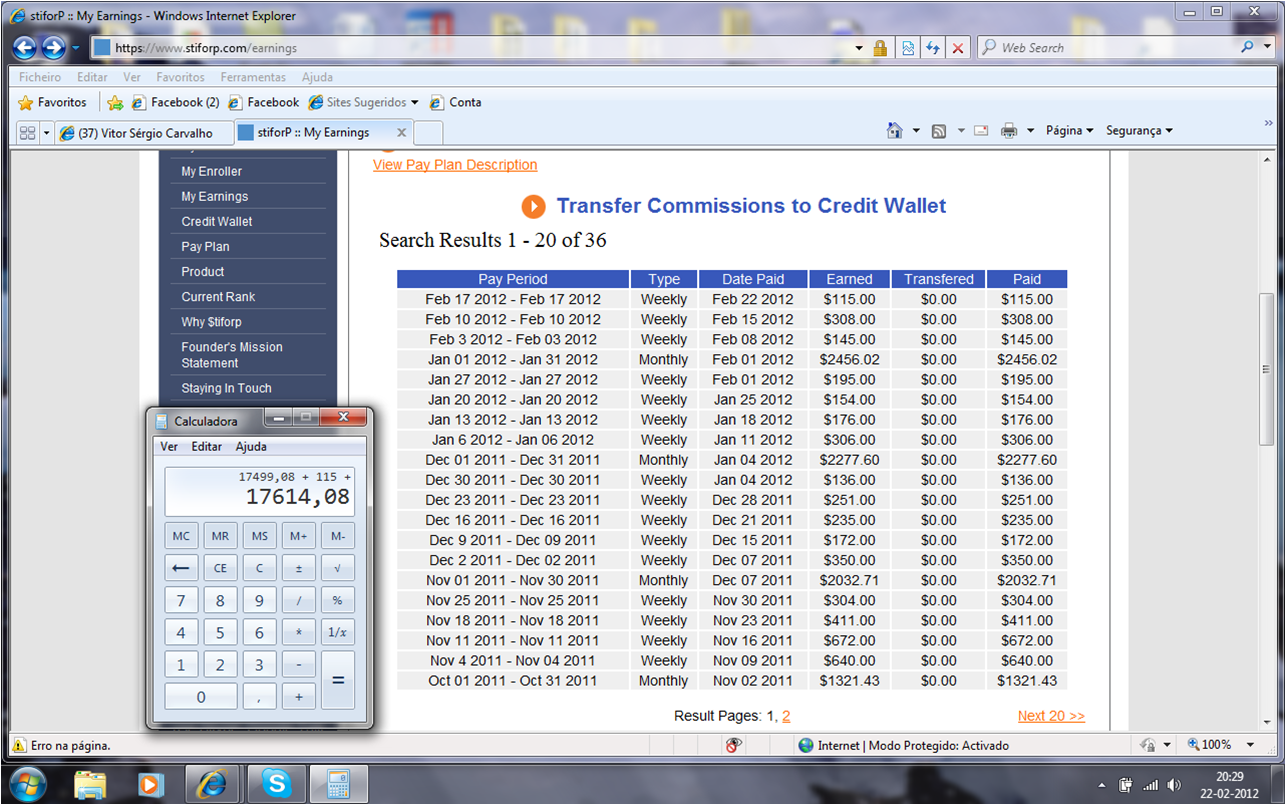Click the compatibility view icon in address bar

pyautogui.click(x=908, y=47)
